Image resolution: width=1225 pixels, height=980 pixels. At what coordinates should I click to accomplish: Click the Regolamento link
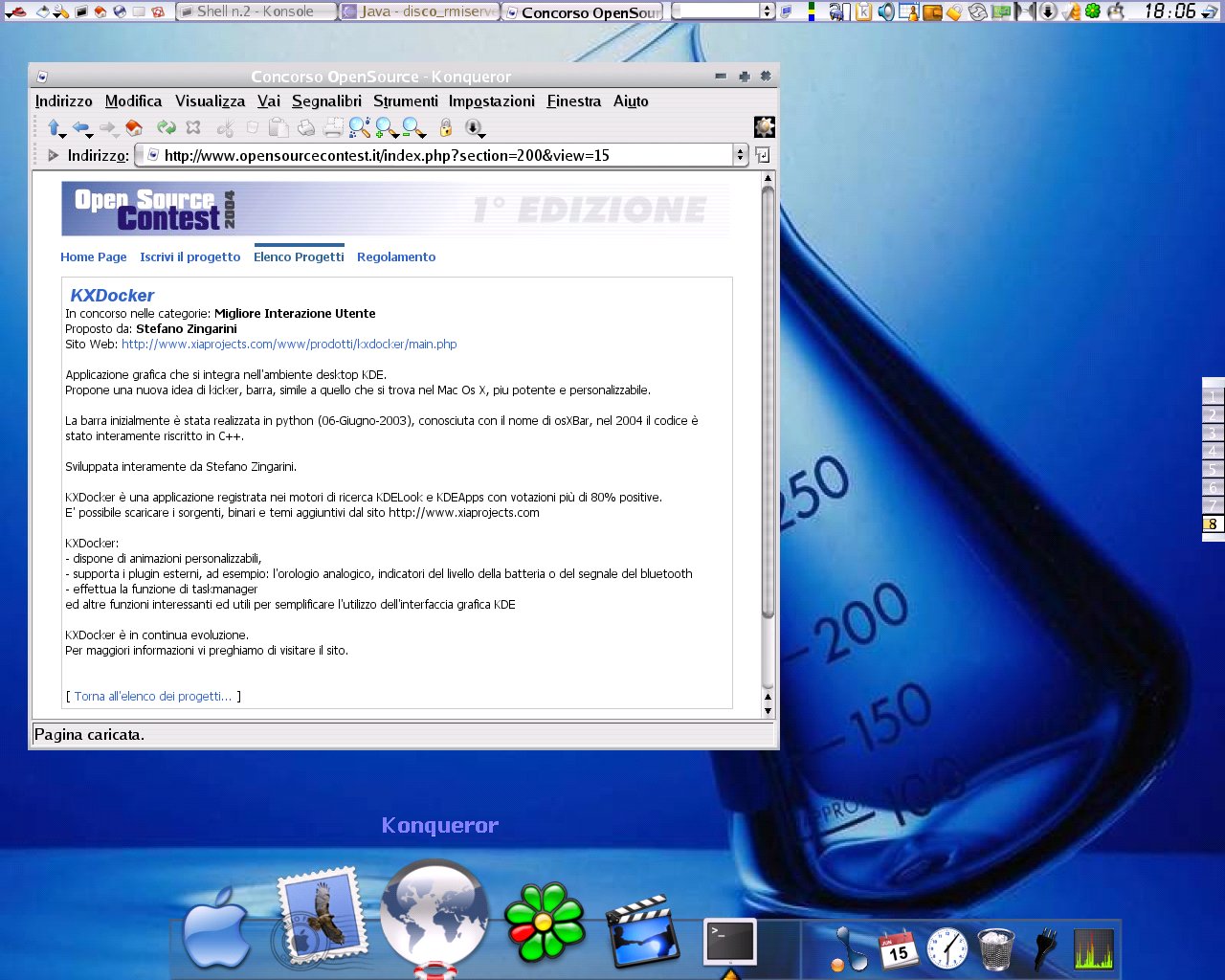[396, 256]
